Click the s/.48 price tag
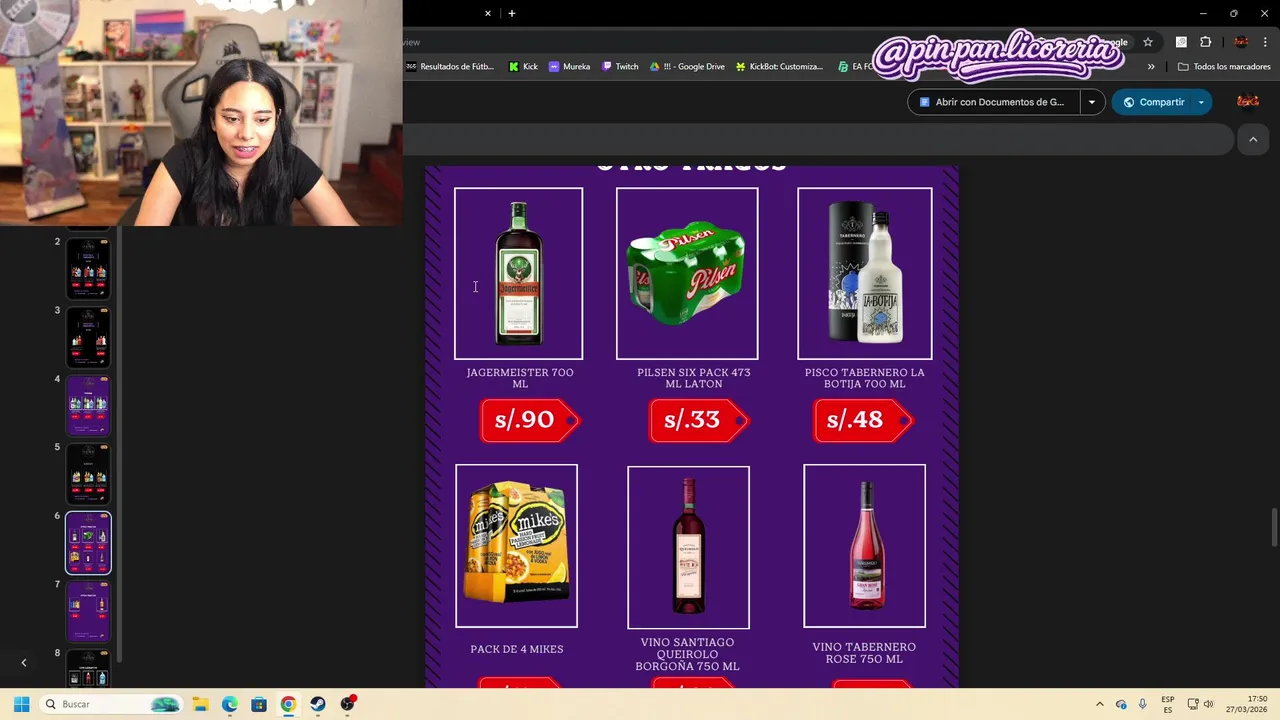The height and width of the screenshot is (720, 1280). [863, 420]
